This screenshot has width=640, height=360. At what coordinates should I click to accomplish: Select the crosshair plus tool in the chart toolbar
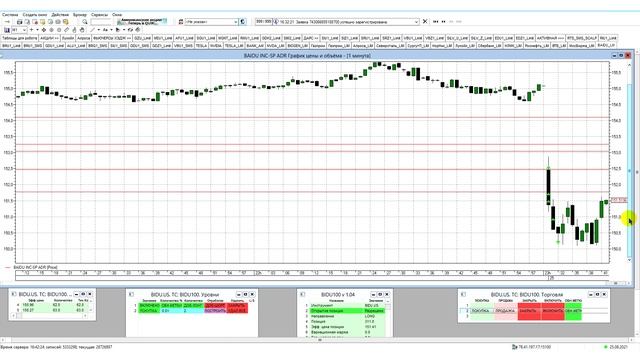pos(31,30)
